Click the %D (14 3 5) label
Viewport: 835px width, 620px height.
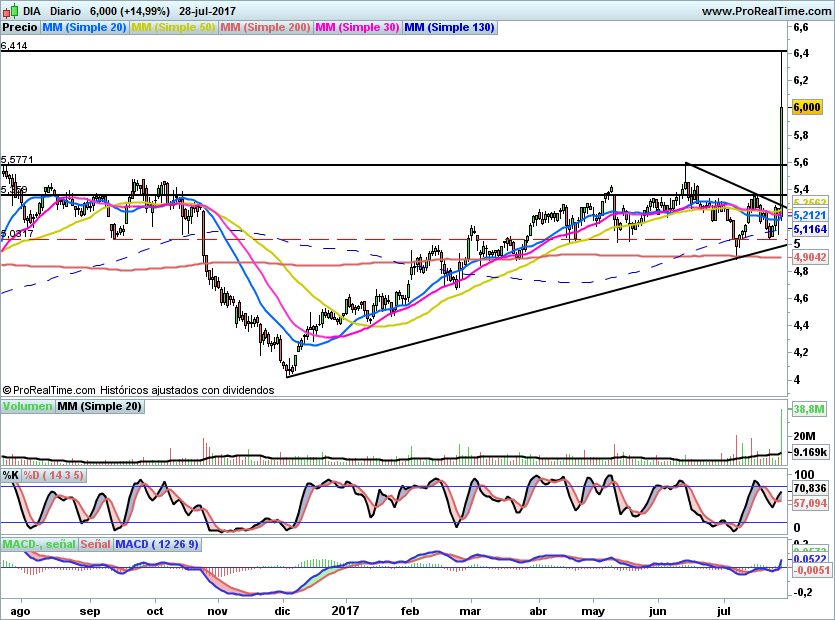[53, 475]
